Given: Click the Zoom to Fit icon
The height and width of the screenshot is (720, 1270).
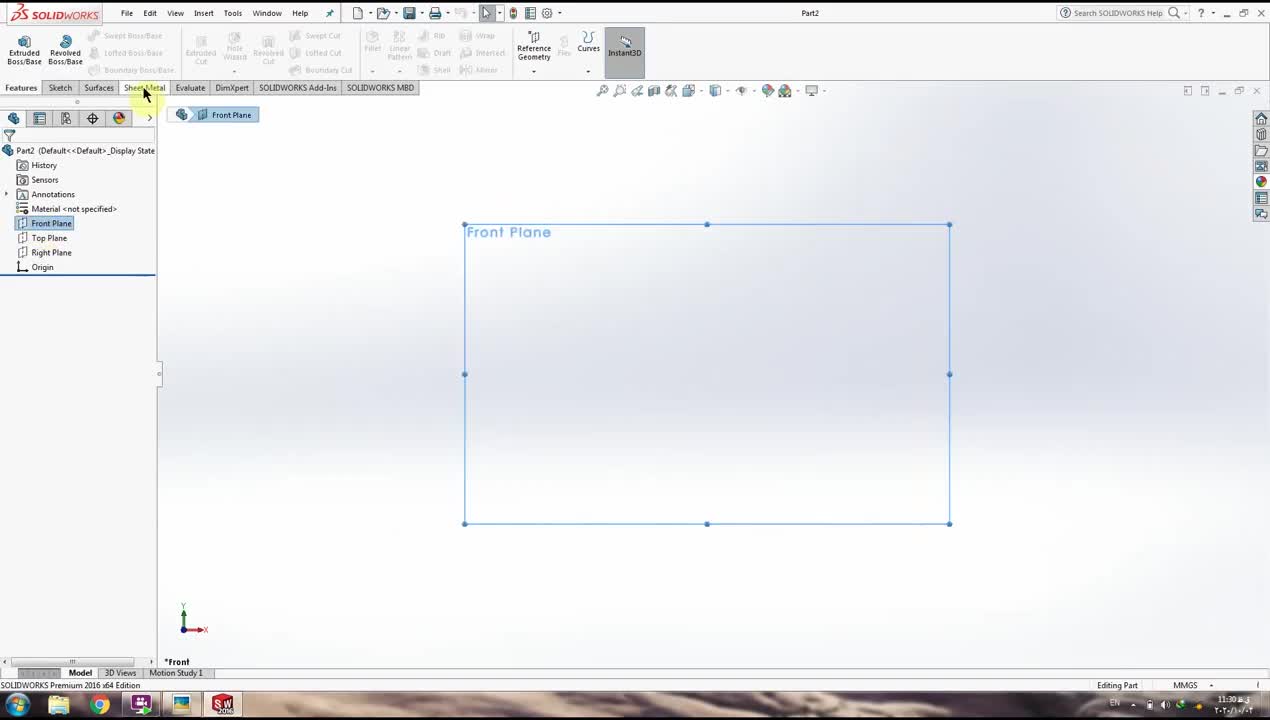Looking at the screenshot, I should pos(602,91).
